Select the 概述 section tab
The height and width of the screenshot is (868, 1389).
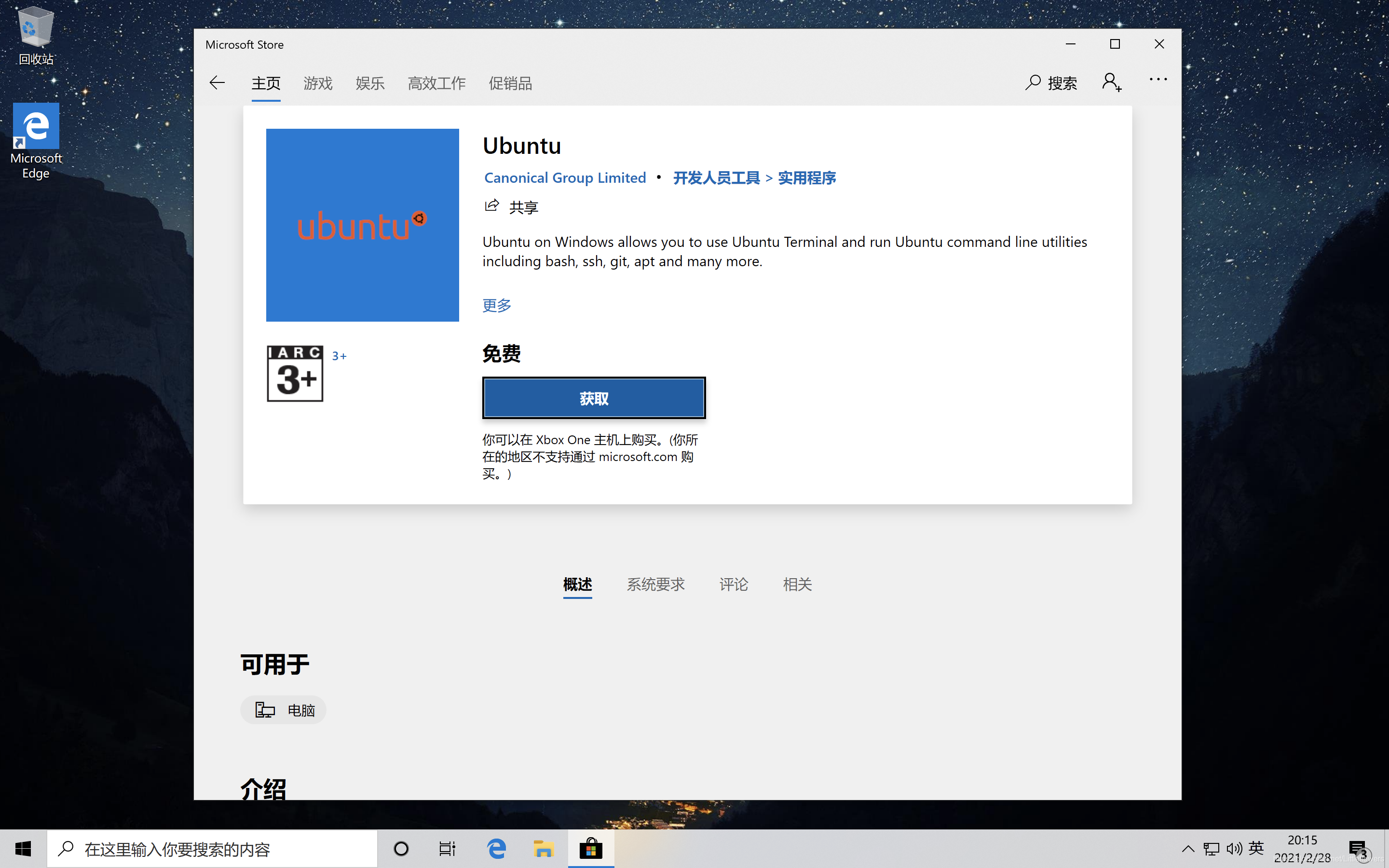(x=577, y=584)
